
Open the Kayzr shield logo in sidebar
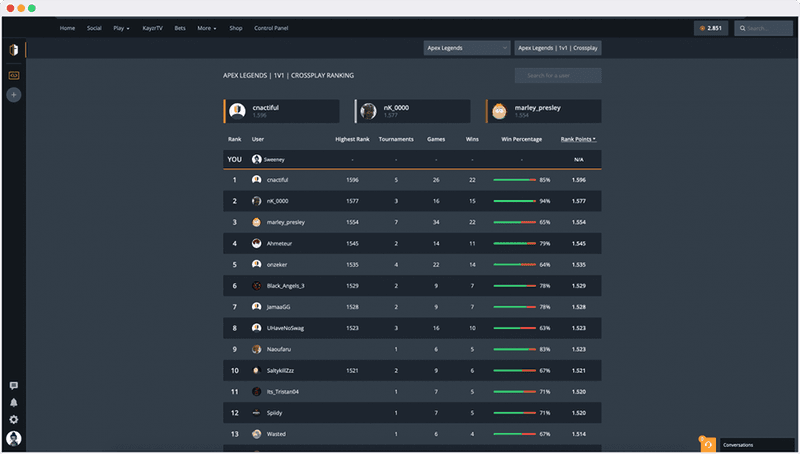14,49
